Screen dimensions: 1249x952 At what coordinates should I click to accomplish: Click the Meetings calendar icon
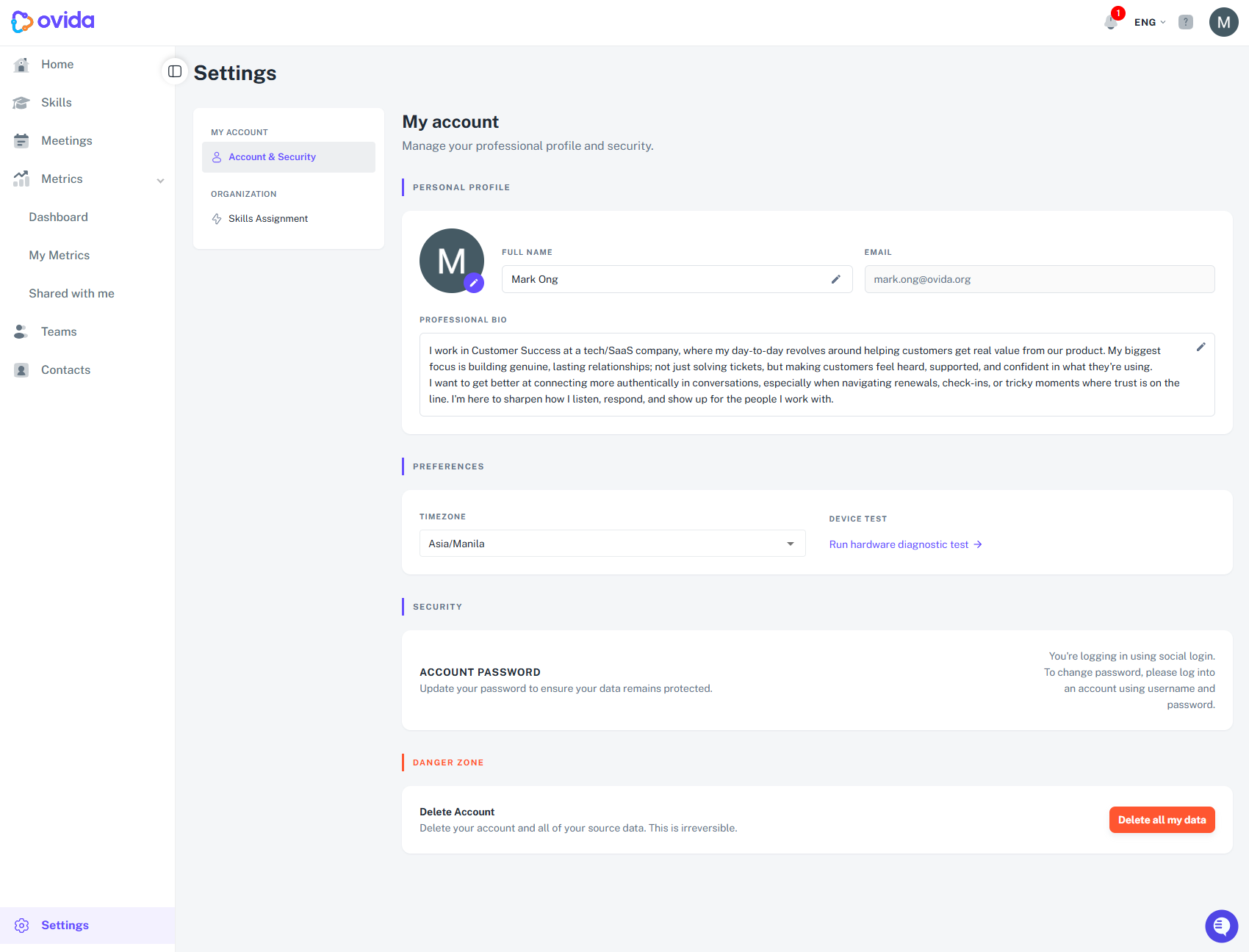click(x=21, y=141)
